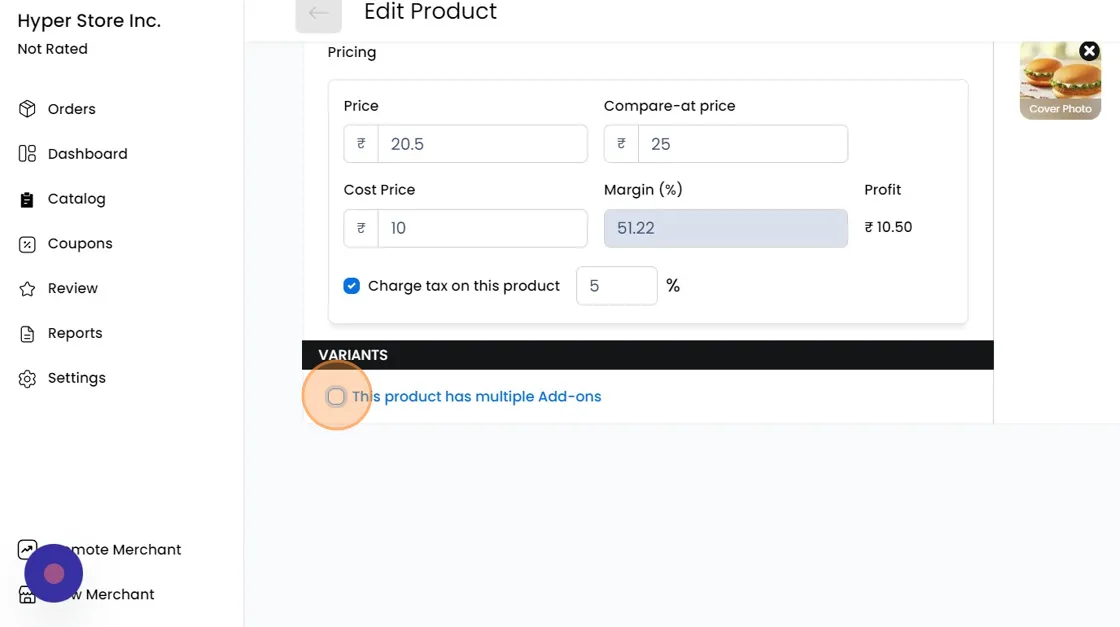Click the Catalog clipboard icon
1120x627 pixels.
(27, 199)
